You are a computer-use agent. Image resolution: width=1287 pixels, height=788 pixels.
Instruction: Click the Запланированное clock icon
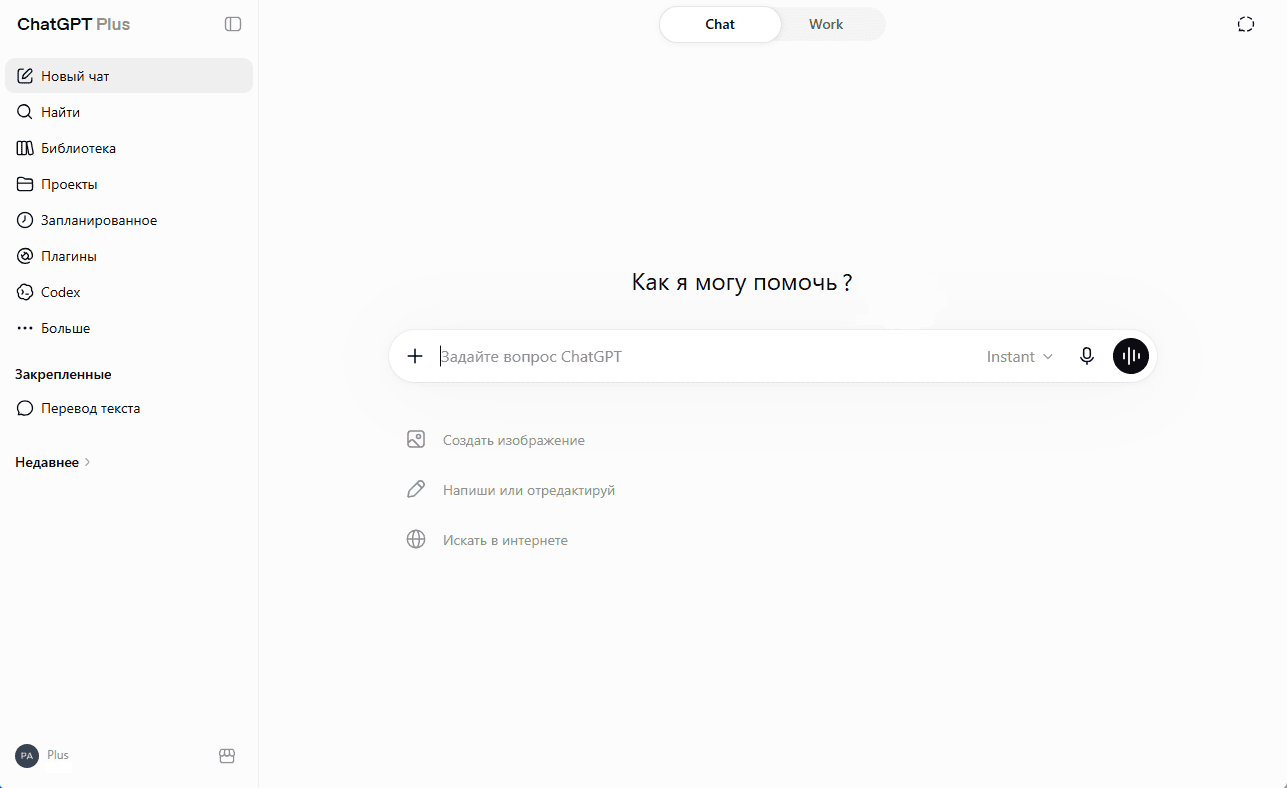(x=25, y=220)
